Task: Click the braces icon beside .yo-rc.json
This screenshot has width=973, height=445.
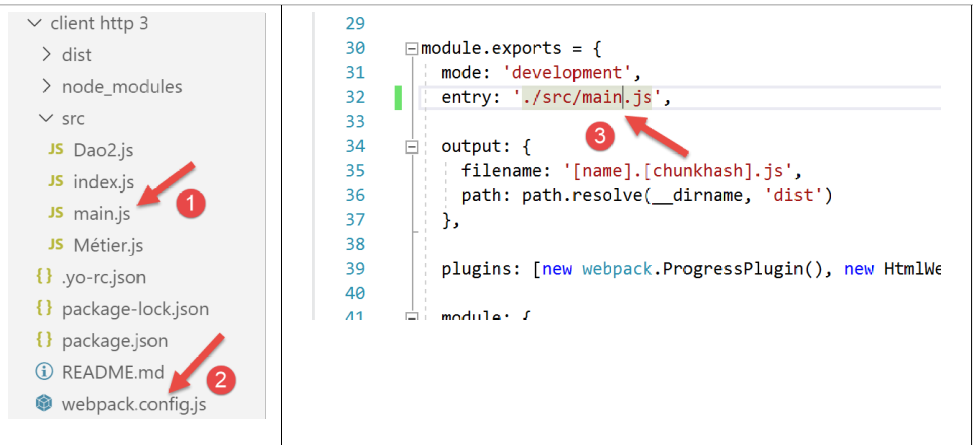Action: coord(43,277)
